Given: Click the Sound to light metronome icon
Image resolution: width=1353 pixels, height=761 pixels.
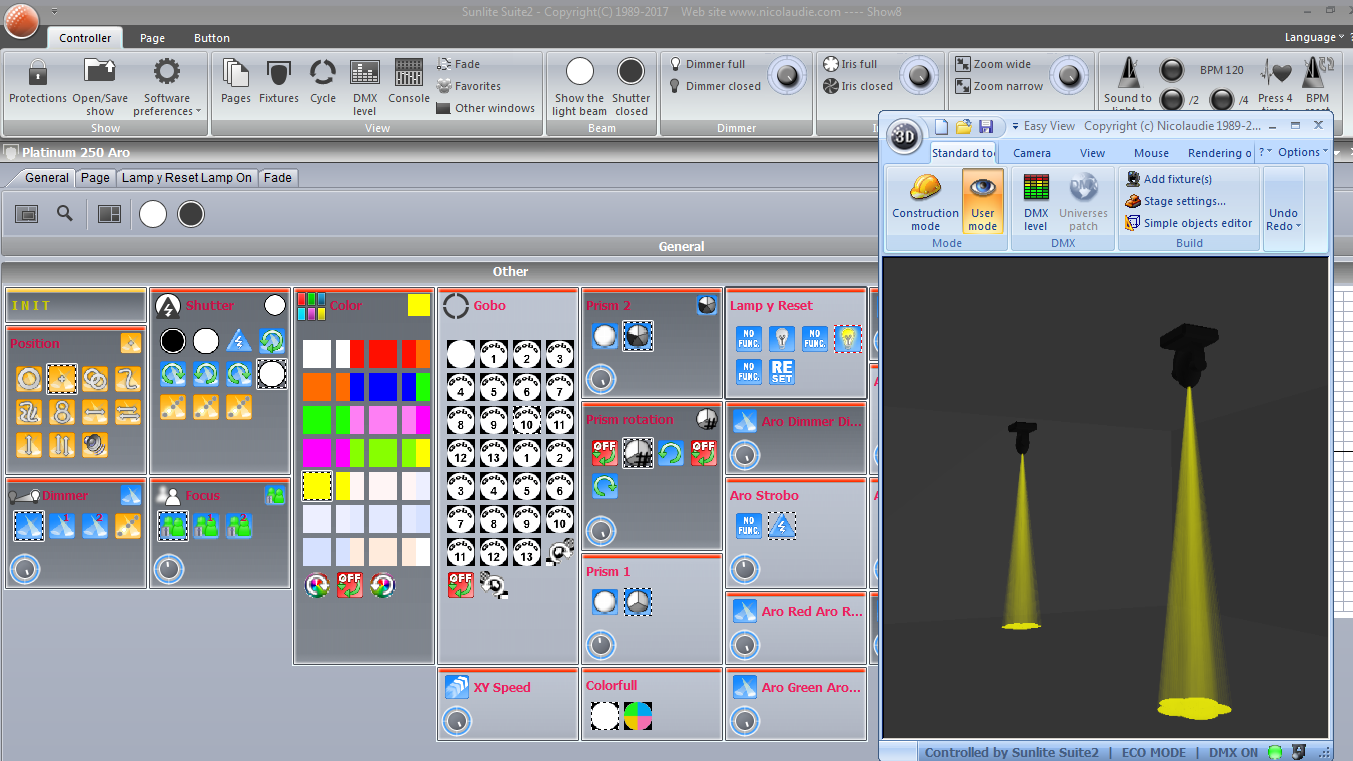Looking at the screenshot, I should 1128,73.
